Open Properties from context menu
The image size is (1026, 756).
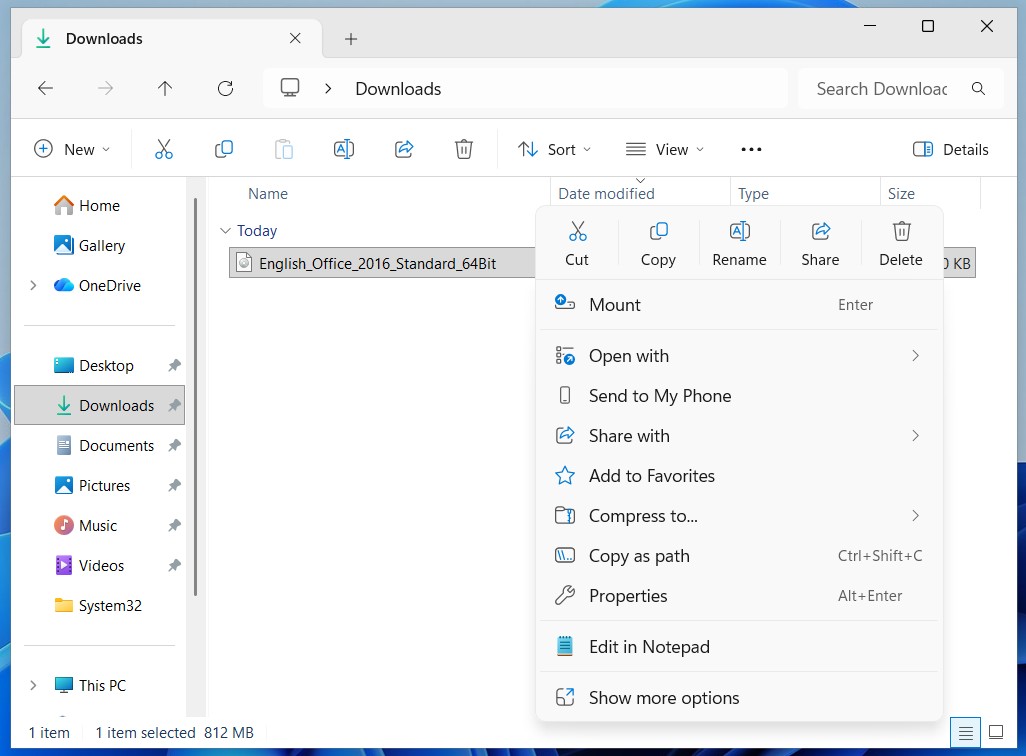pos(628,596)
